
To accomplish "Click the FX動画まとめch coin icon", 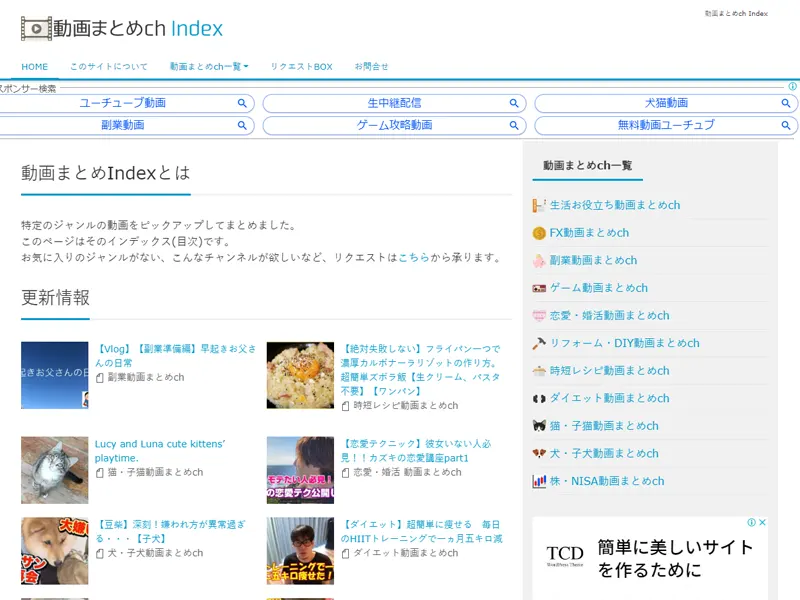I will [x=539, y=233].
